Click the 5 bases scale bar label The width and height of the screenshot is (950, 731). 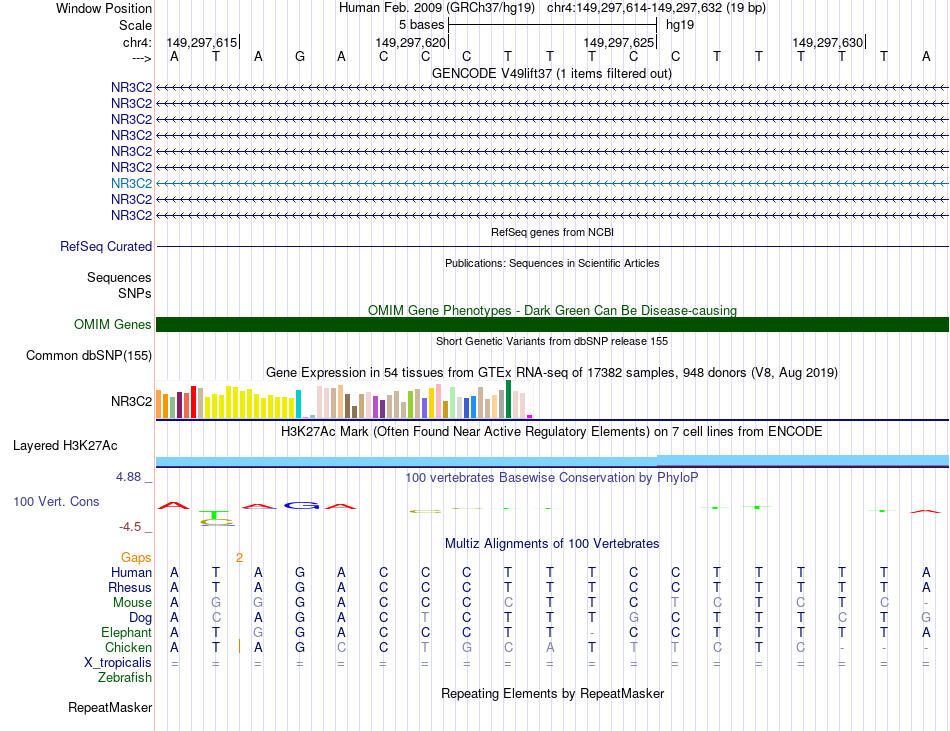point(422,25)
